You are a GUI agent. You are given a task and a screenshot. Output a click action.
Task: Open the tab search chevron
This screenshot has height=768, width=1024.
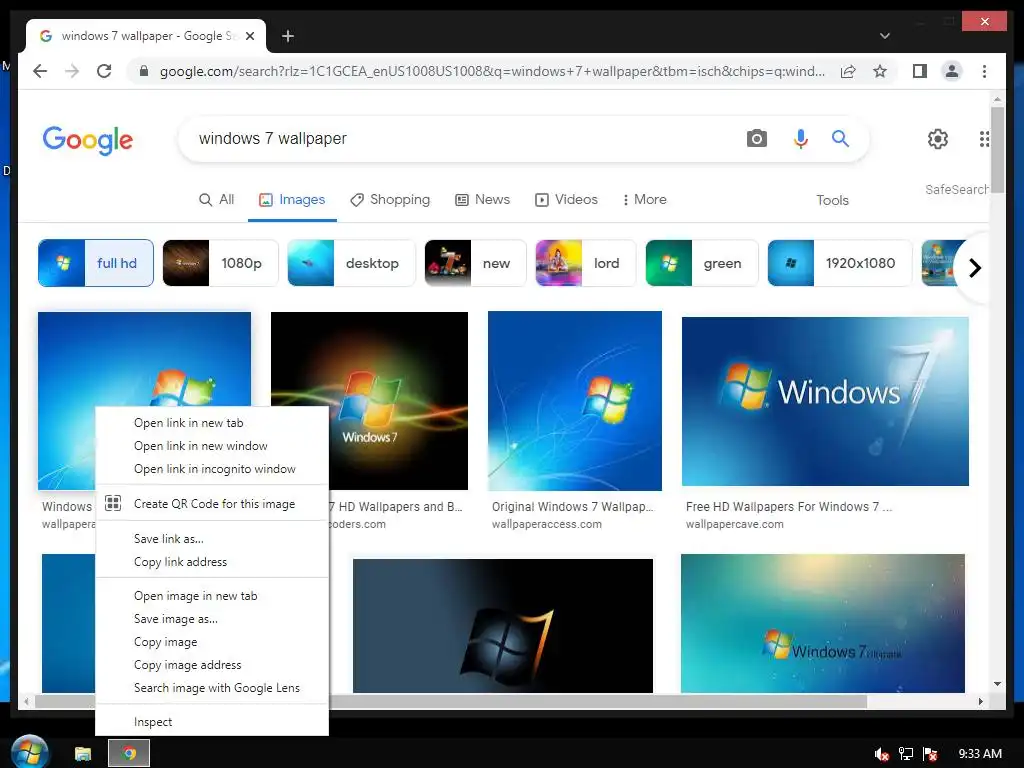coord(884,36)
